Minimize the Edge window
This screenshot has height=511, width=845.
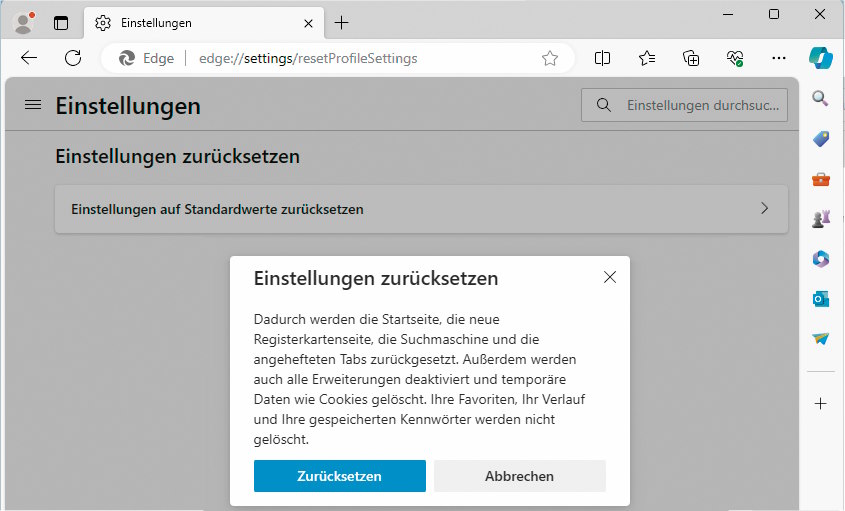728,14
